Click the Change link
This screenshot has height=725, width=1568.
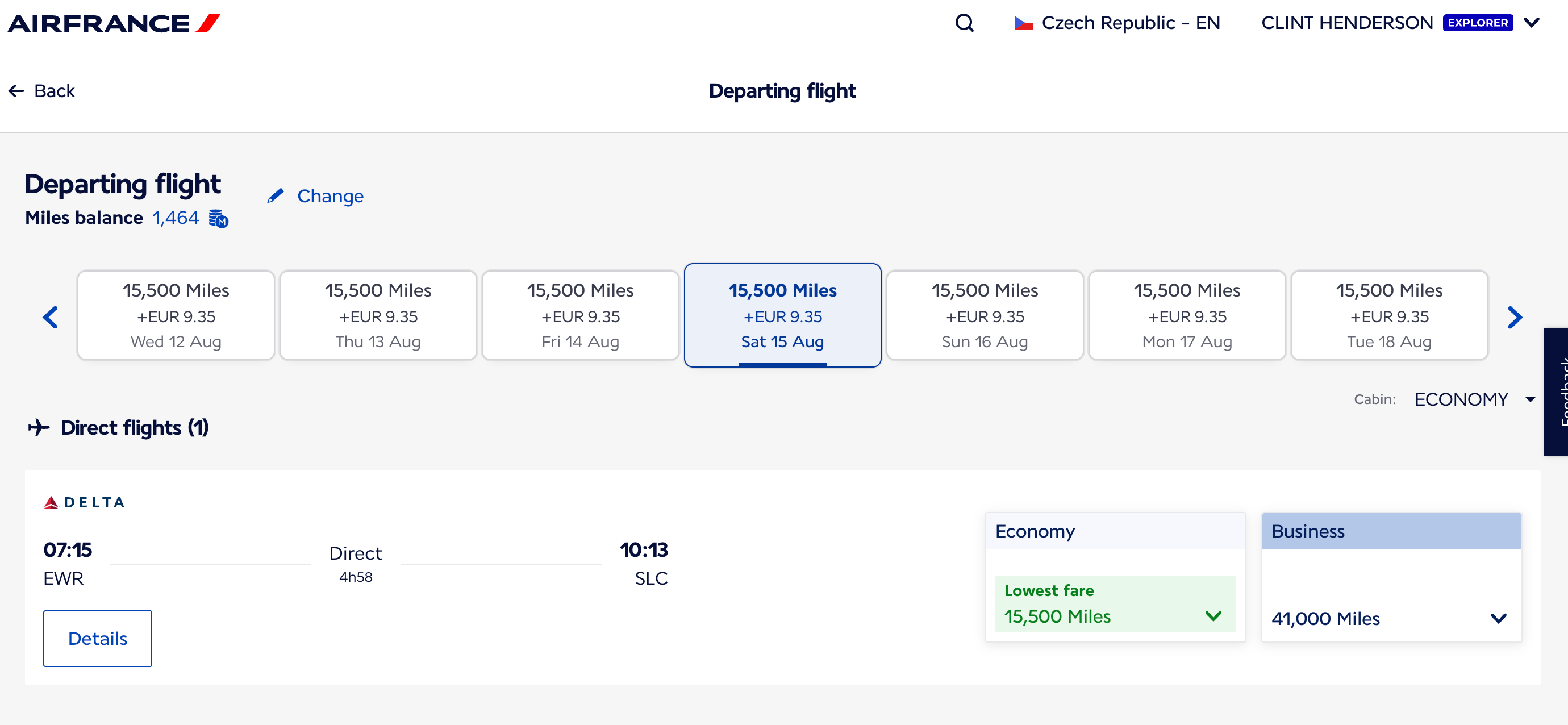[x=330, y=196]
